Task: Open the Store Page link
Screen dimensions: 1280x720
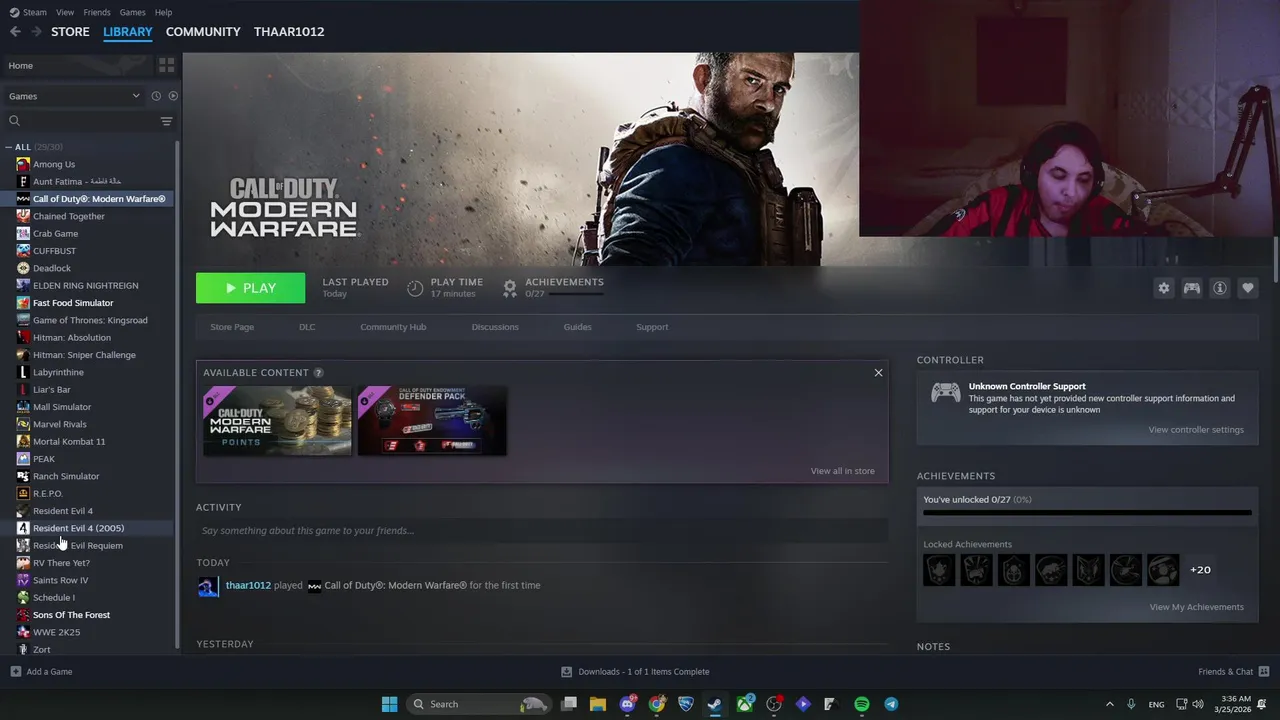Action: pos(232,327)
